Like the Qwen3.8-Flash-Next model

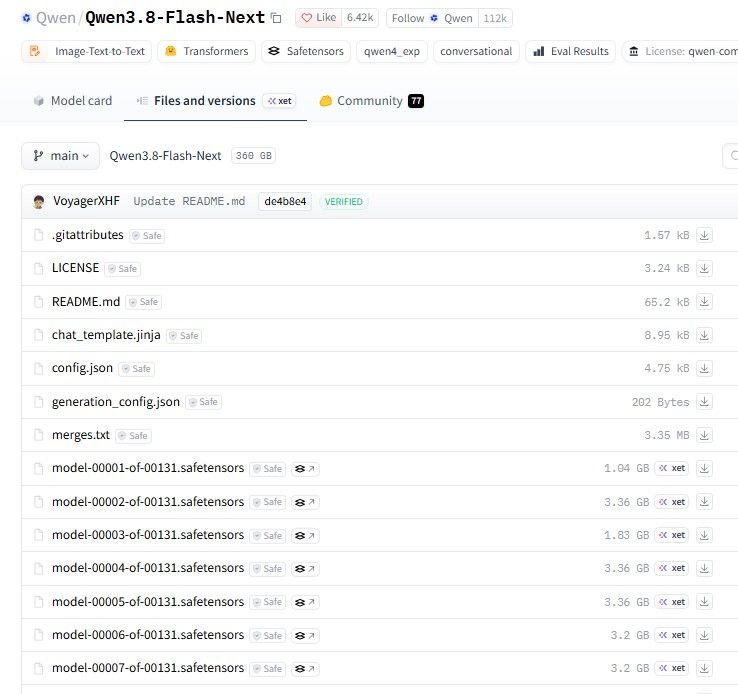[319, 18]
